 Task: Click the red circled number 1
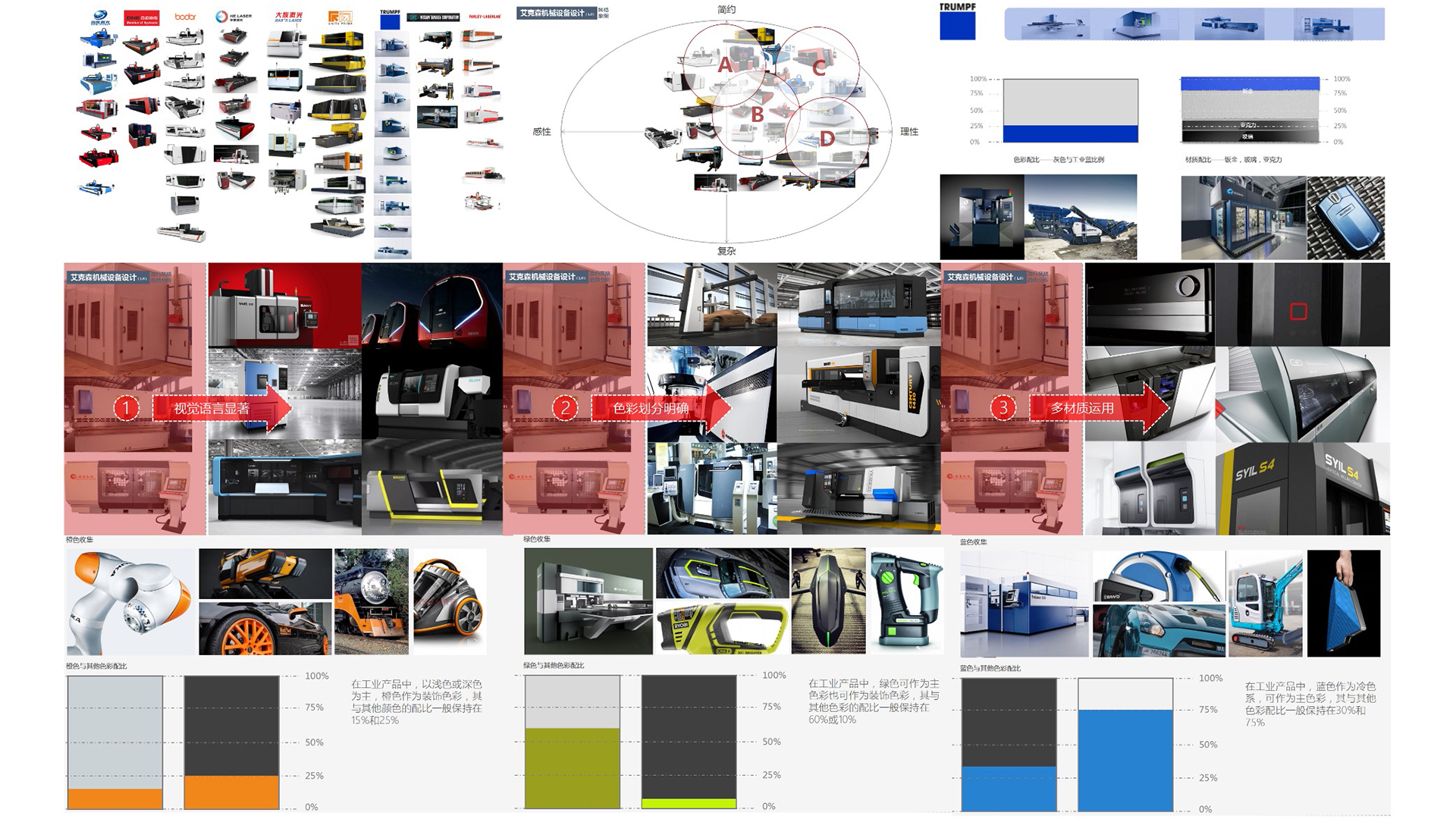(x=126, y=408)
